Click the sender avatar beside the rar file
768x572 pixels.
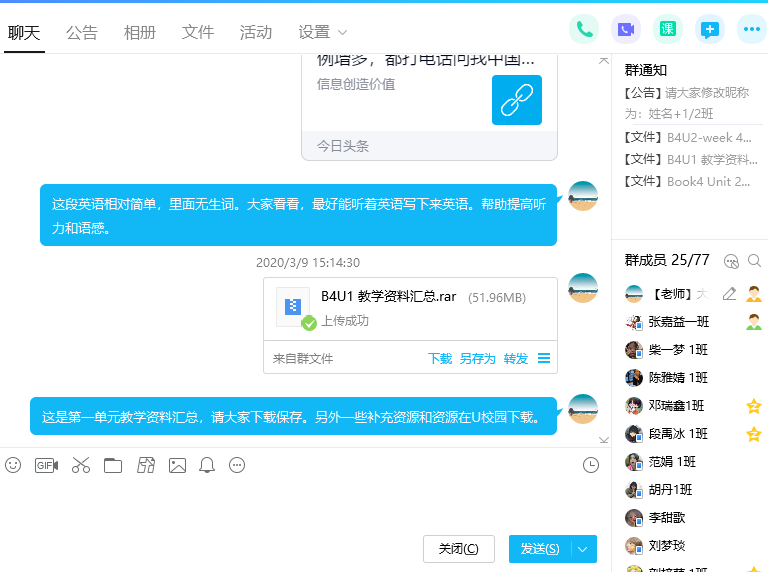(x=583, y=288)
